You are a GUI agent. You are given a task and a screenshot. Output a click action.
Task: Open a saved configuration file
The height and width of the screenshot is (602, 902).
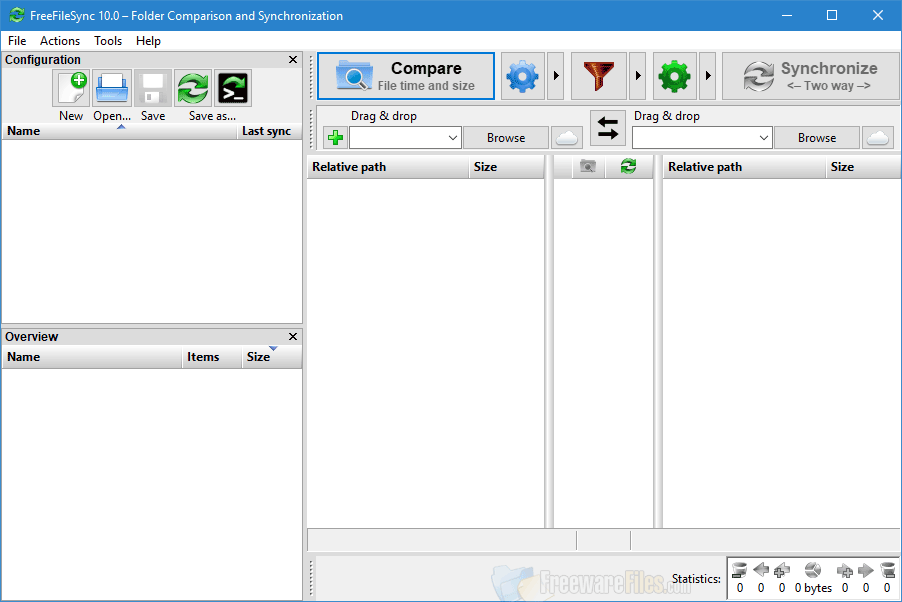click(111, 88)
